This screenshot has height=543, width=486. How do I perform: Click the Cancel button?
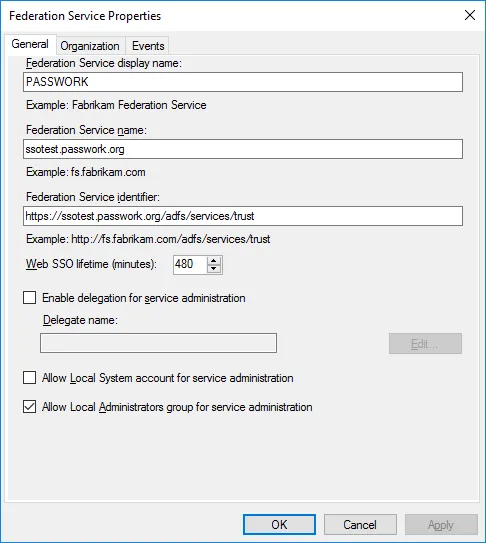coord(360,525)
